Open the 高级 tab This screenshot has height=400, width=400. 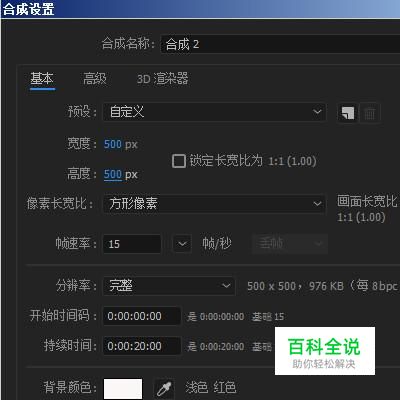click(x=95, y=79)
